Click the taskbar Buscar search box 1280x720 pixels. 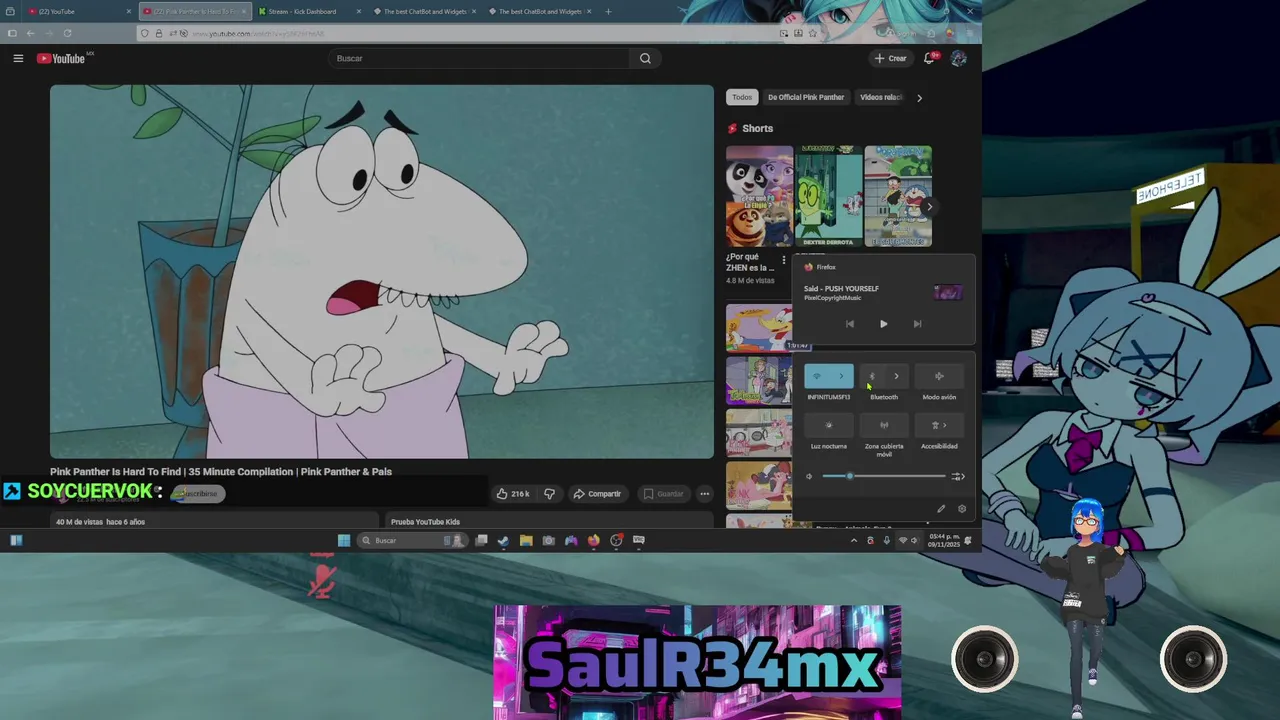click(412, 540)
